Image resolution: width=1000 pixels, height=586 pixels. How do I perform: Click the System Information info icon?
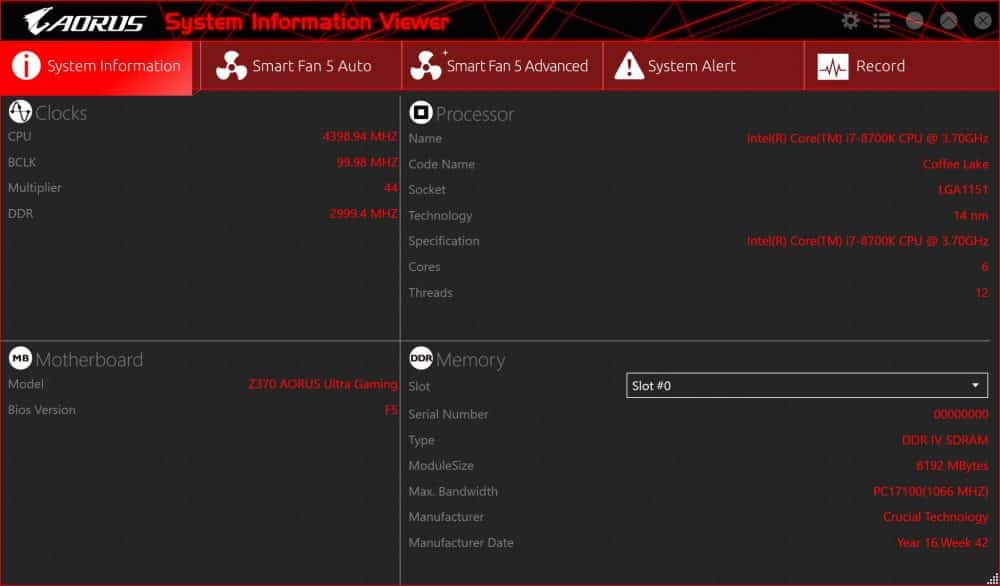tap(26, 66)
